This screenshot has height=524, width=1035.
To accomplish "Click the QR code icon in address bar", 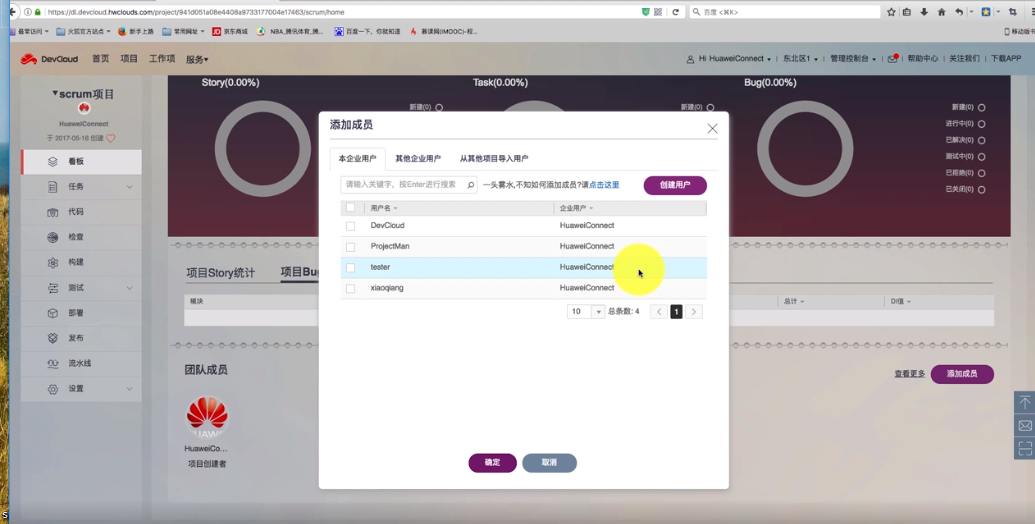I will tap(658, 12).
